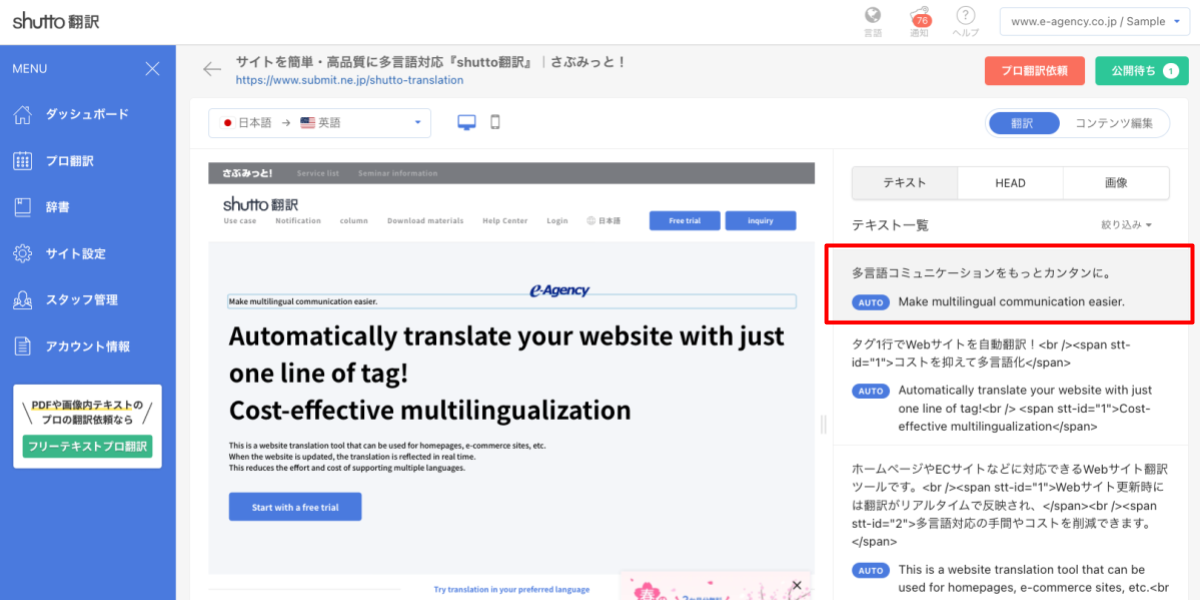
Task: Open the Japanese to English language dropdown
Action: 320,123
